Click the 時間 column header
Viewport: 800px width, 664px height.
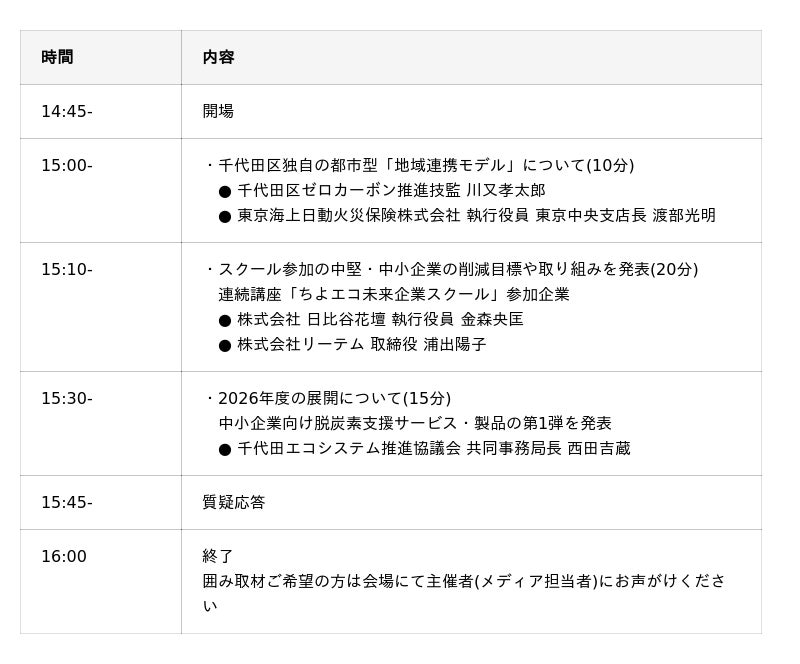[x=57, y=57]
